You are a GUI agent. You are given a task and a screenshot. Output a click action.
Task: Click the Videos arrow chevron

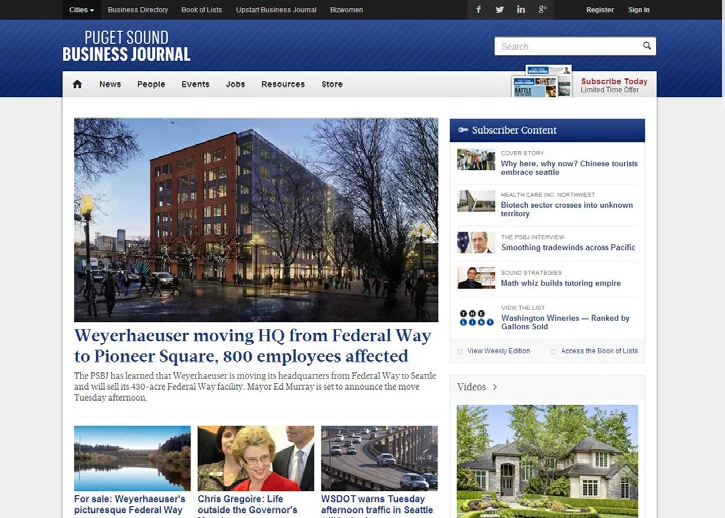495,387
